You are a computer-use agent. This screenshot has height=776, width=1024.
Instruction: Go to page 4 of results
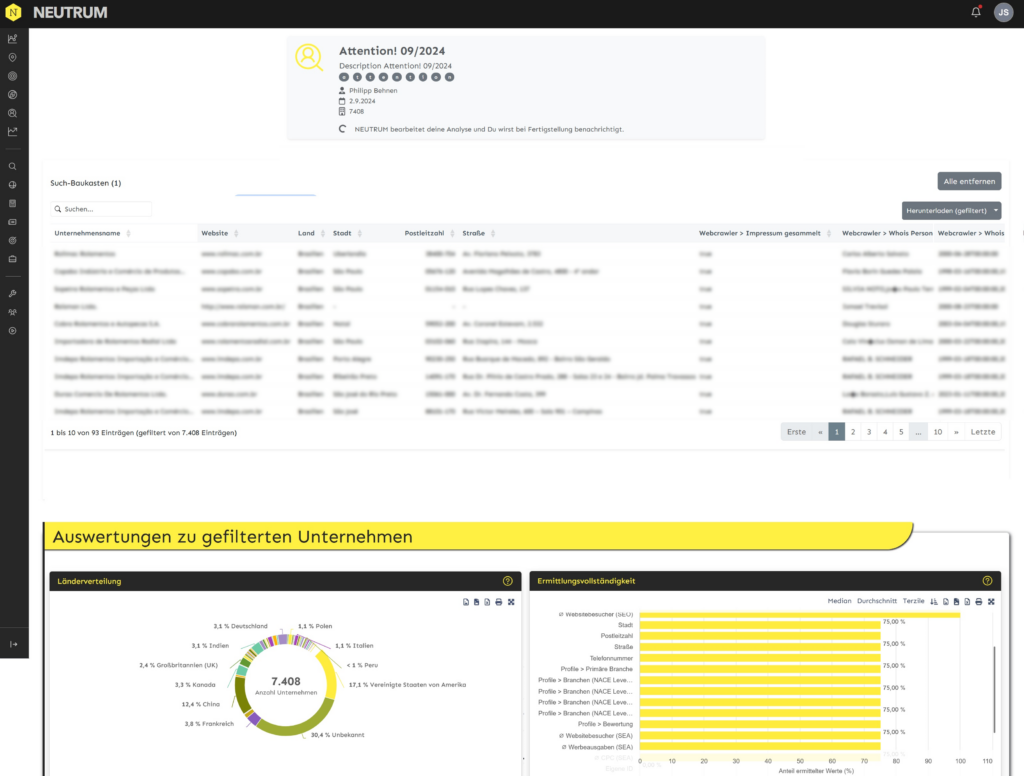click(x=885, y=432)
